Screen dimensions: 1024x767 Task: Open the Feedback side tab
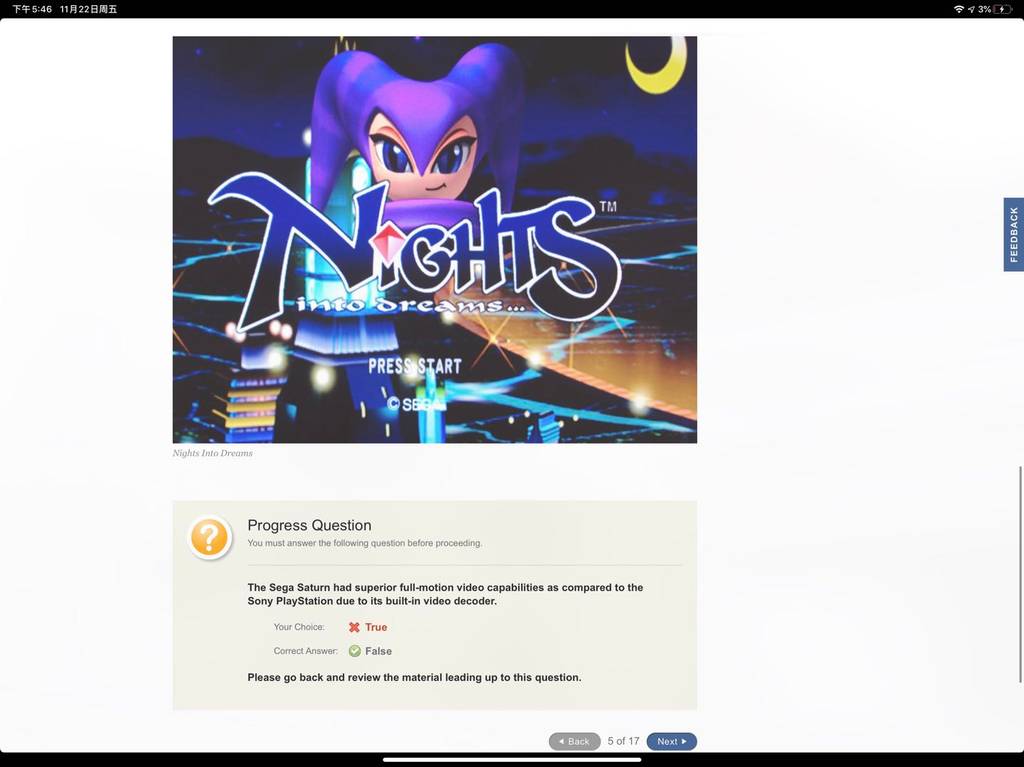click(x=1014, y=235)
